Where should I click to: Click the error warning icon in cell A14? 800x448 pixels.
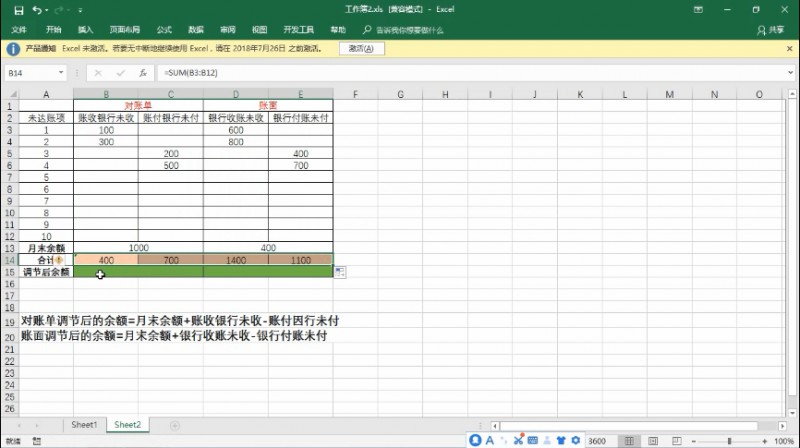[59, 260]
